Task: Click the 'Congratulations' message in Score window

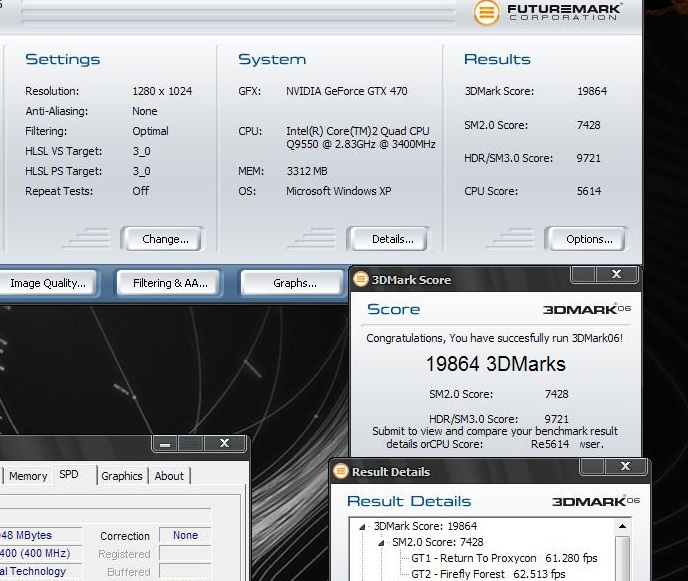Action: (494, 338)
